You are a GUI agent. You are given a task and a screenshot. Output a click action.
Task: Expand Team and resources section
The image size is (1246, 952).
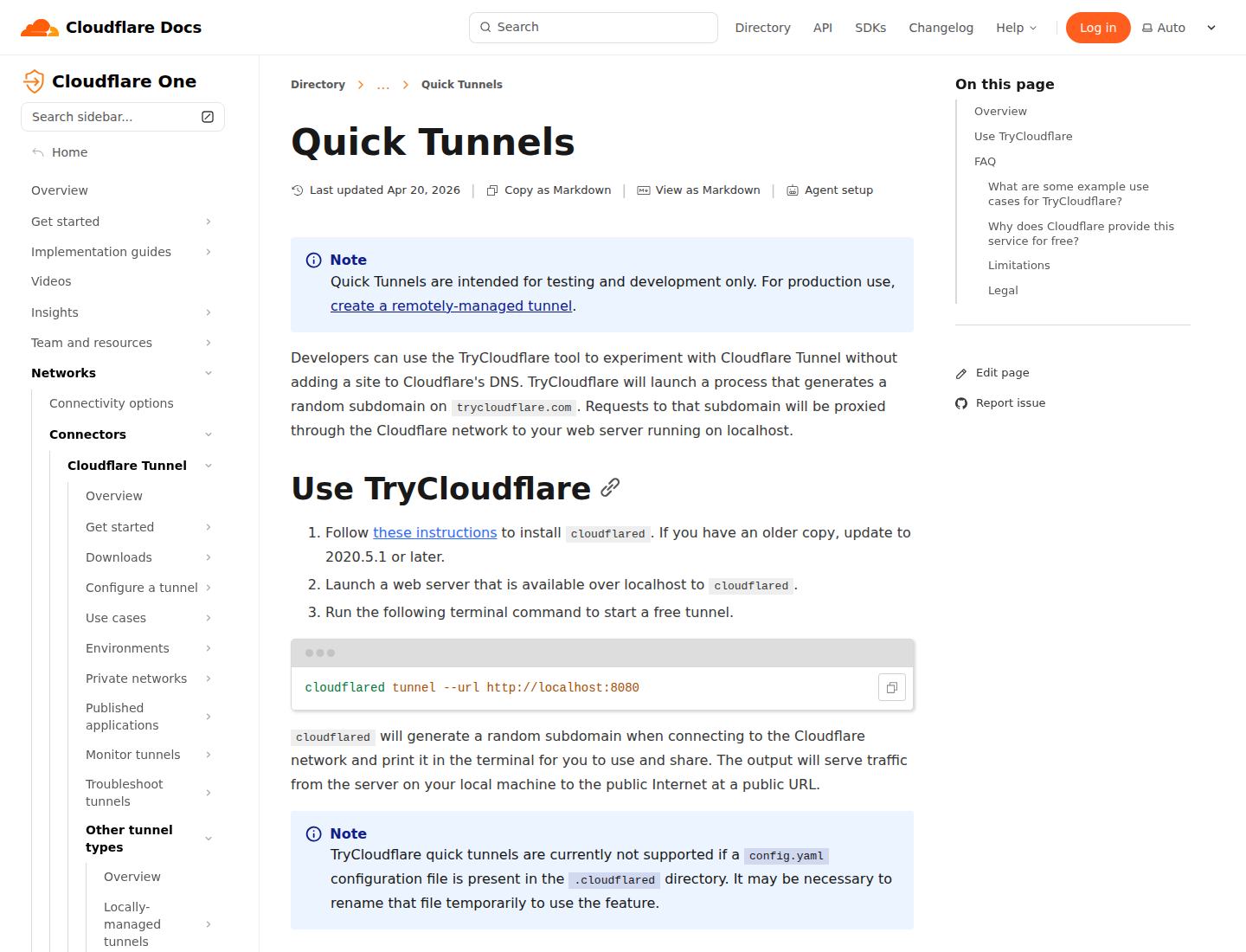coord(209,343)
